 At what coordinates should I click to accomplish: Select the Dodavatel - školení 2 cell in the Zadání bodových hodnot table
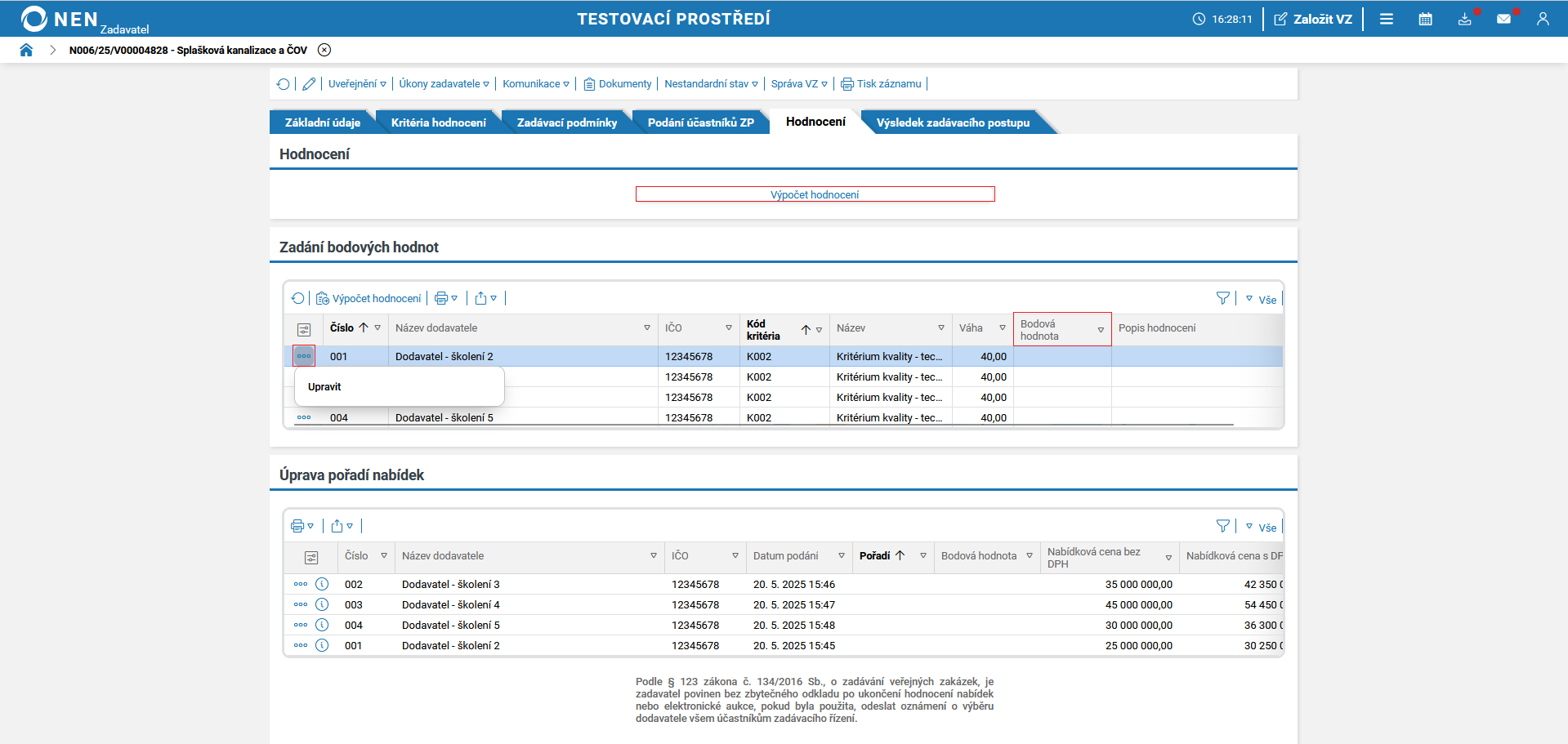pos(523,356)
